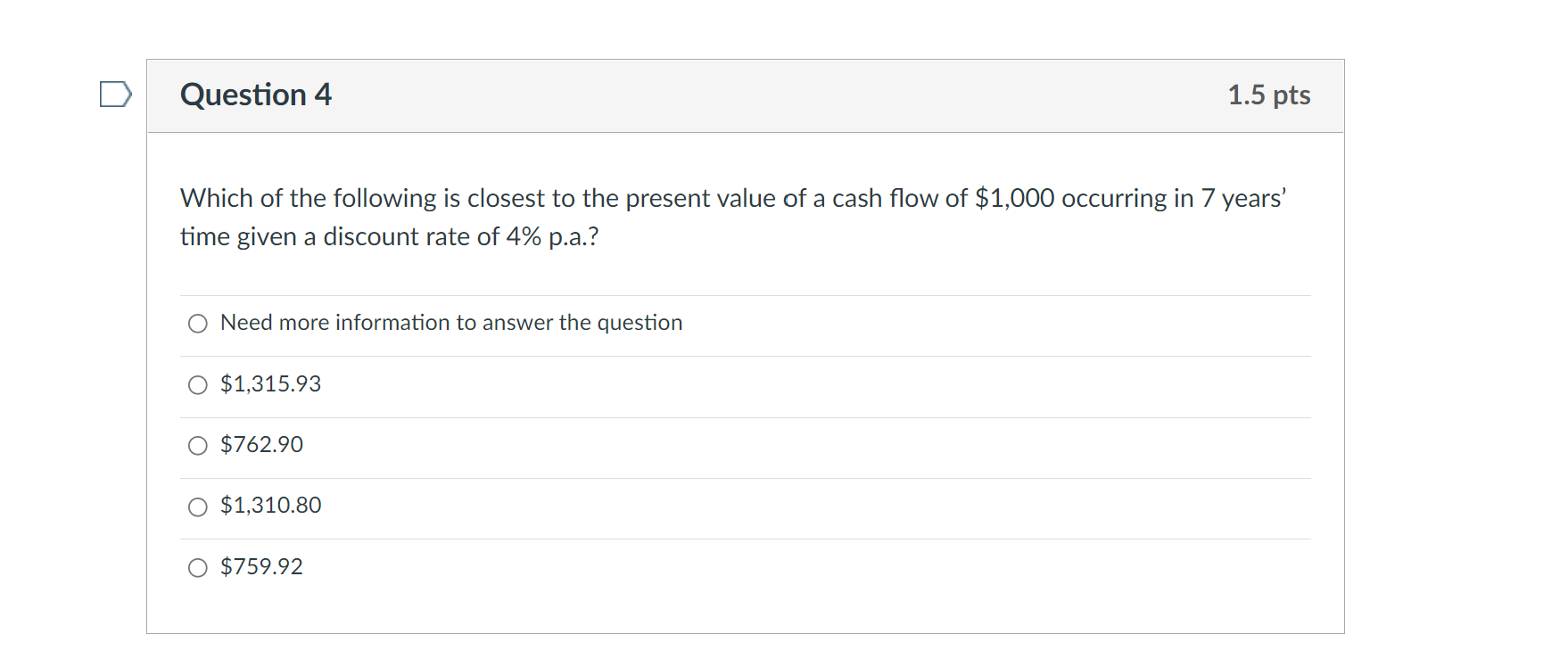Select the $1,310.80 answer option
The height and width of the screenshot is (667, 1568).
coord(196,506)
